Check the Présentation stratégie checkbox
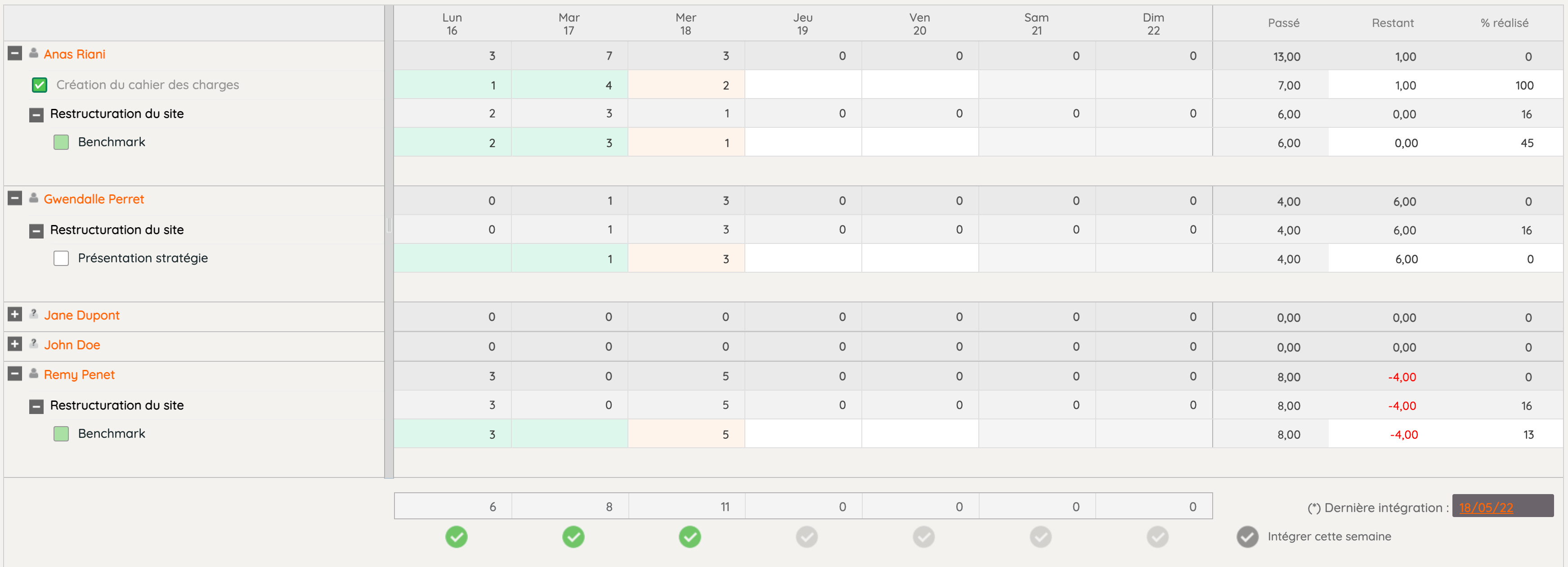The image size is (1568, 567). 61,258
